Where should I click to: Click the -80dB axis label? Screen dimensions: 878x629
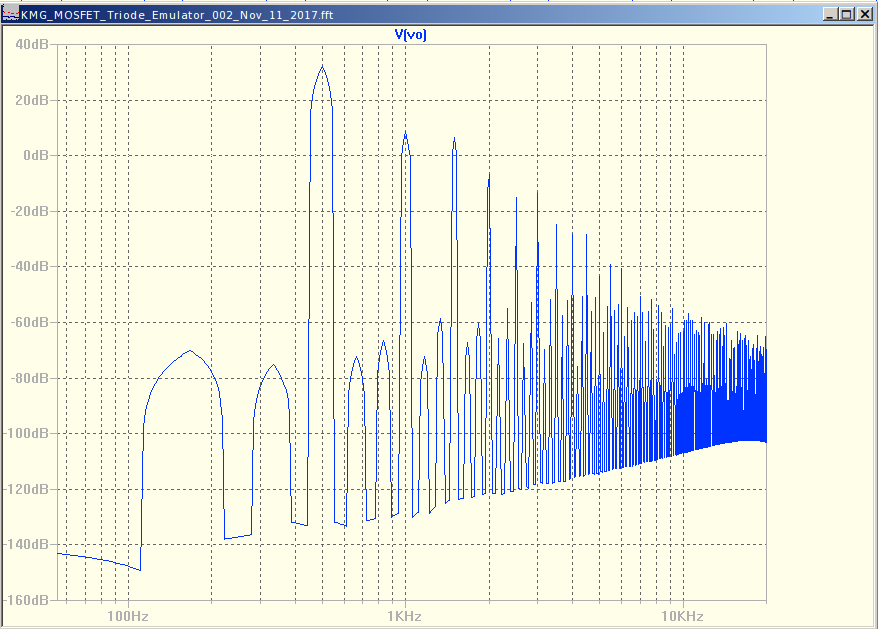tap(30, 378)
